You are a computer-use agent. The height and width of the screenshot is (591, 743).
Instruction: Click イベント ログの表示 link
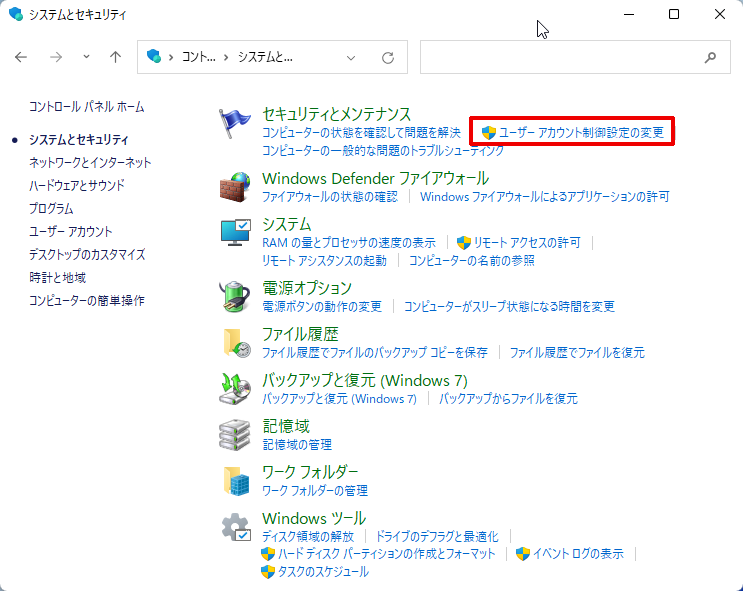[x=579, y=554]
